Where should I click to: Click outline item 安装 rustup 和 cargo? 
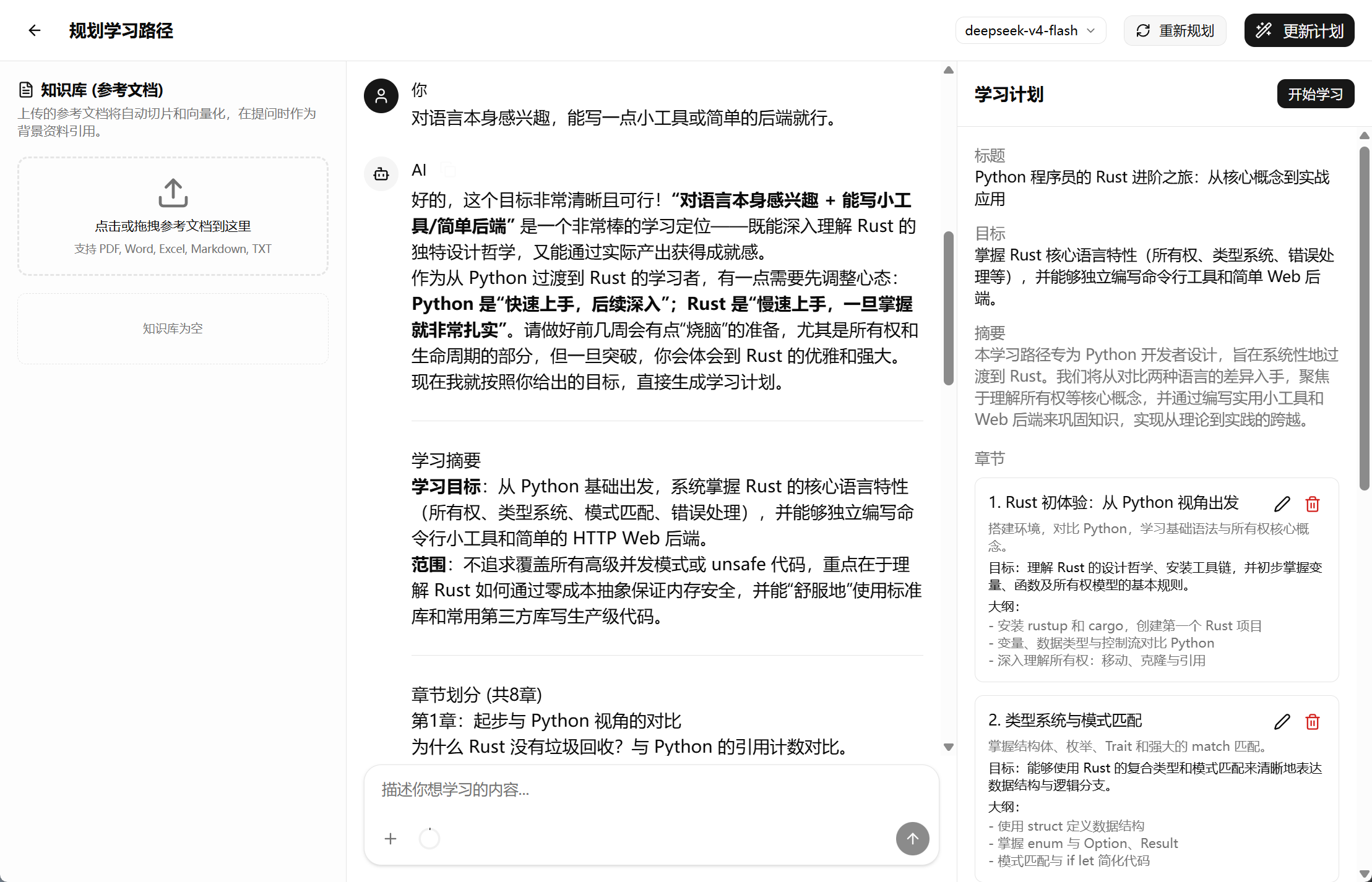click(x=1125, y=625)
